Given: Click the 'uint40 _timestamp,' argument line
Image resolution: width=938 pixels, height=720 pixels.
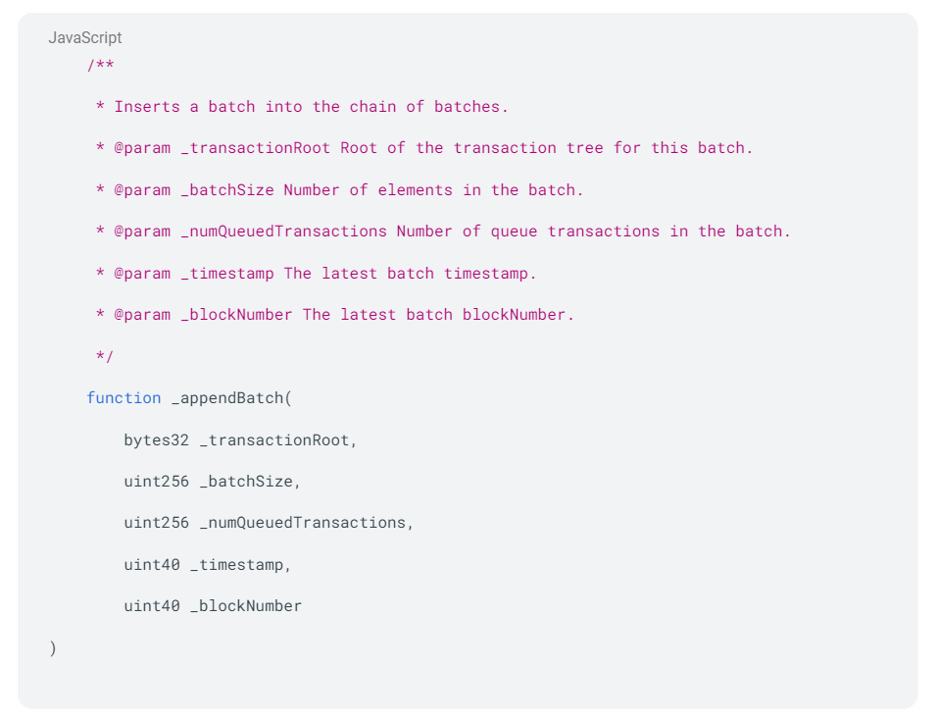Looking at the screenshot, I should (207, 565).
